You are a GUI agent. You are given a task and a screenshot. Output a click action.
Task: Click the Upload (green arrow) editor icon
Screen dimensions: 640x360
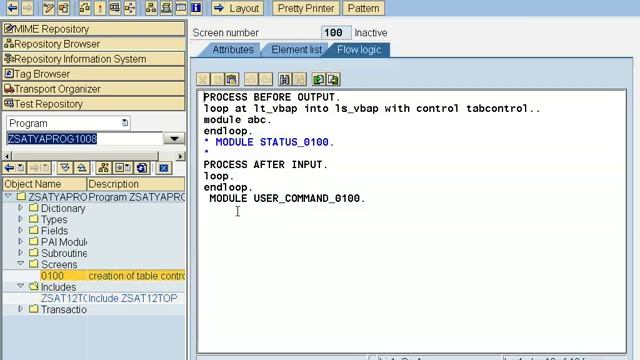[x=318, y=79]
